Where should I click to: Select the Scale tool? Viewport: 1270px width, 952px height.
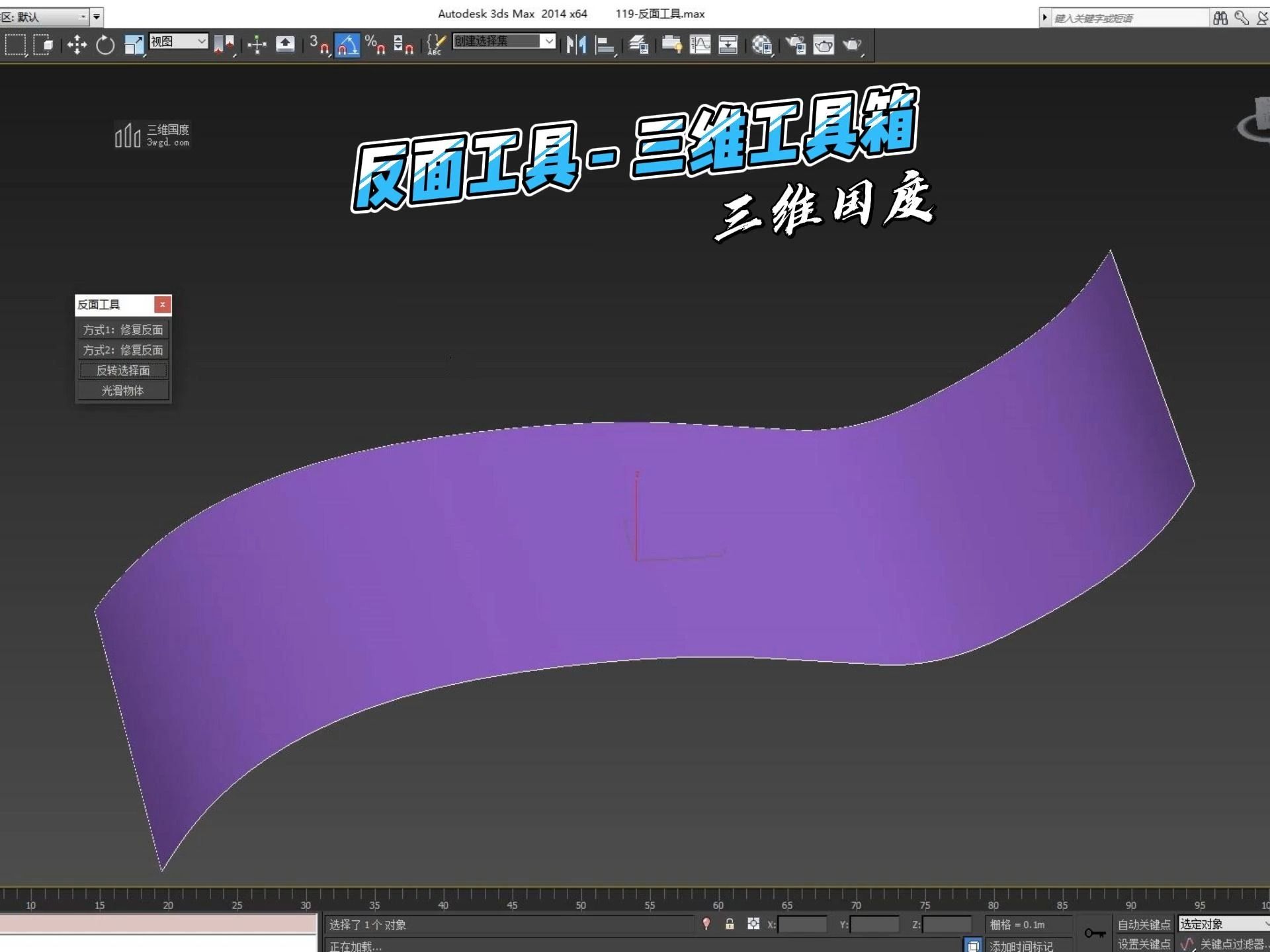pos(134,45)
